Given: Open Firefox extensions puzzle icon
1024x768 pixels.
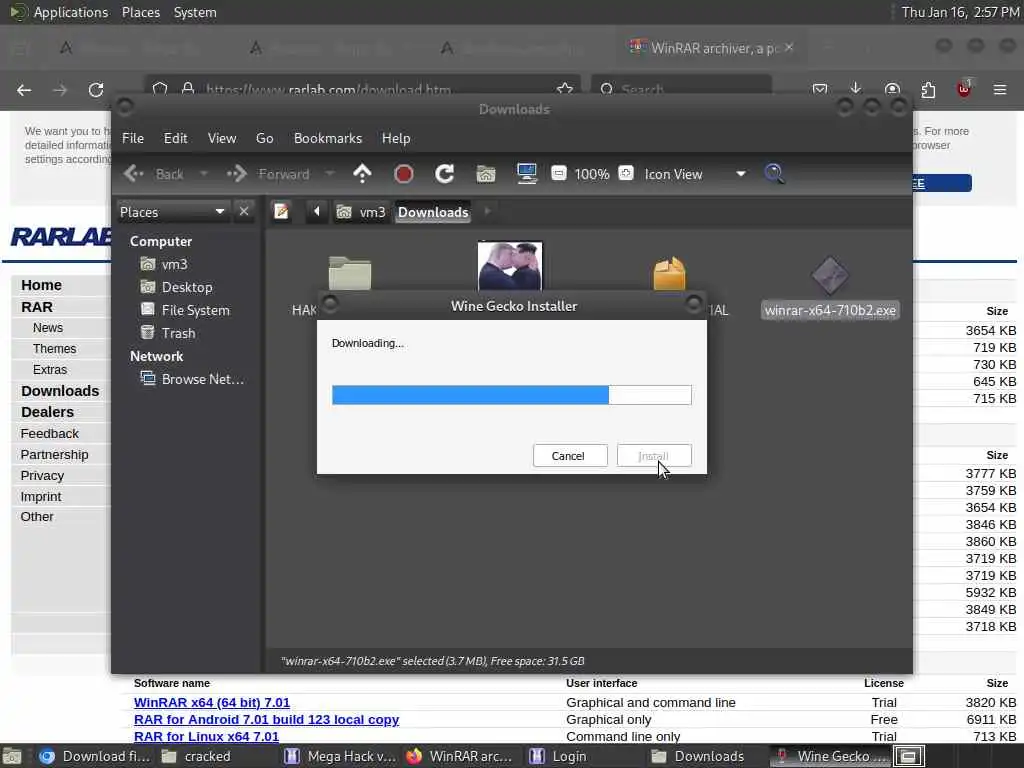Looking at the screenshot, I should [x=928, y=89].
